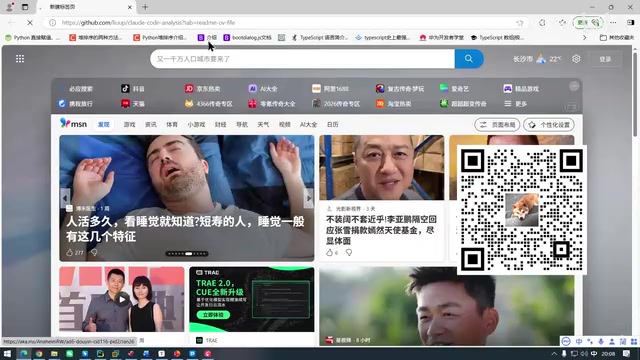Open the taskbar volume control
The image size is (640, 360).
pos(584,353)
